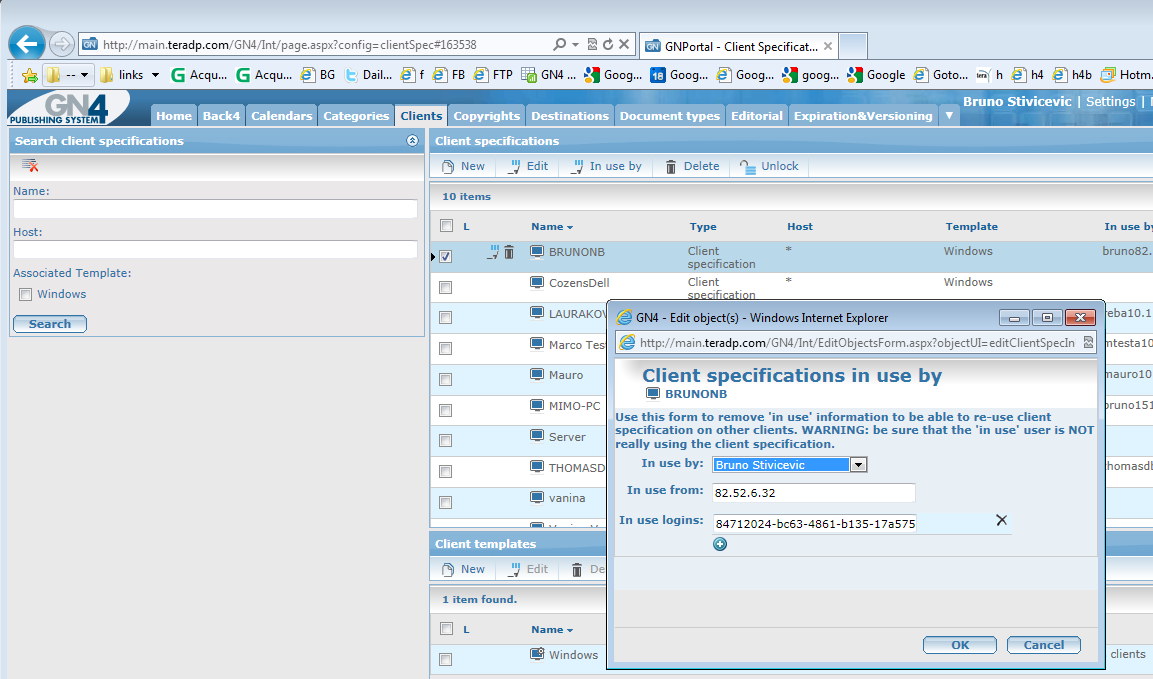The width and height of the screenshot is (1153, 679).
Task: Check the CozensDell row checkbox
Action: pos(446,288)
